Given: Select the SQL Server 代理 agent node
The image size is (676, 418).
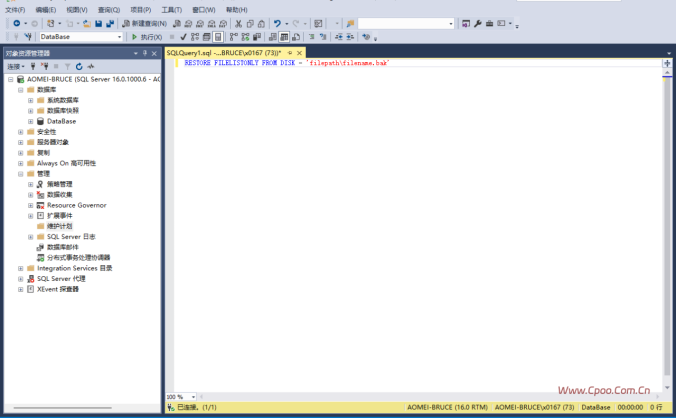Looking at the screenshot, I should click(61, 278).
